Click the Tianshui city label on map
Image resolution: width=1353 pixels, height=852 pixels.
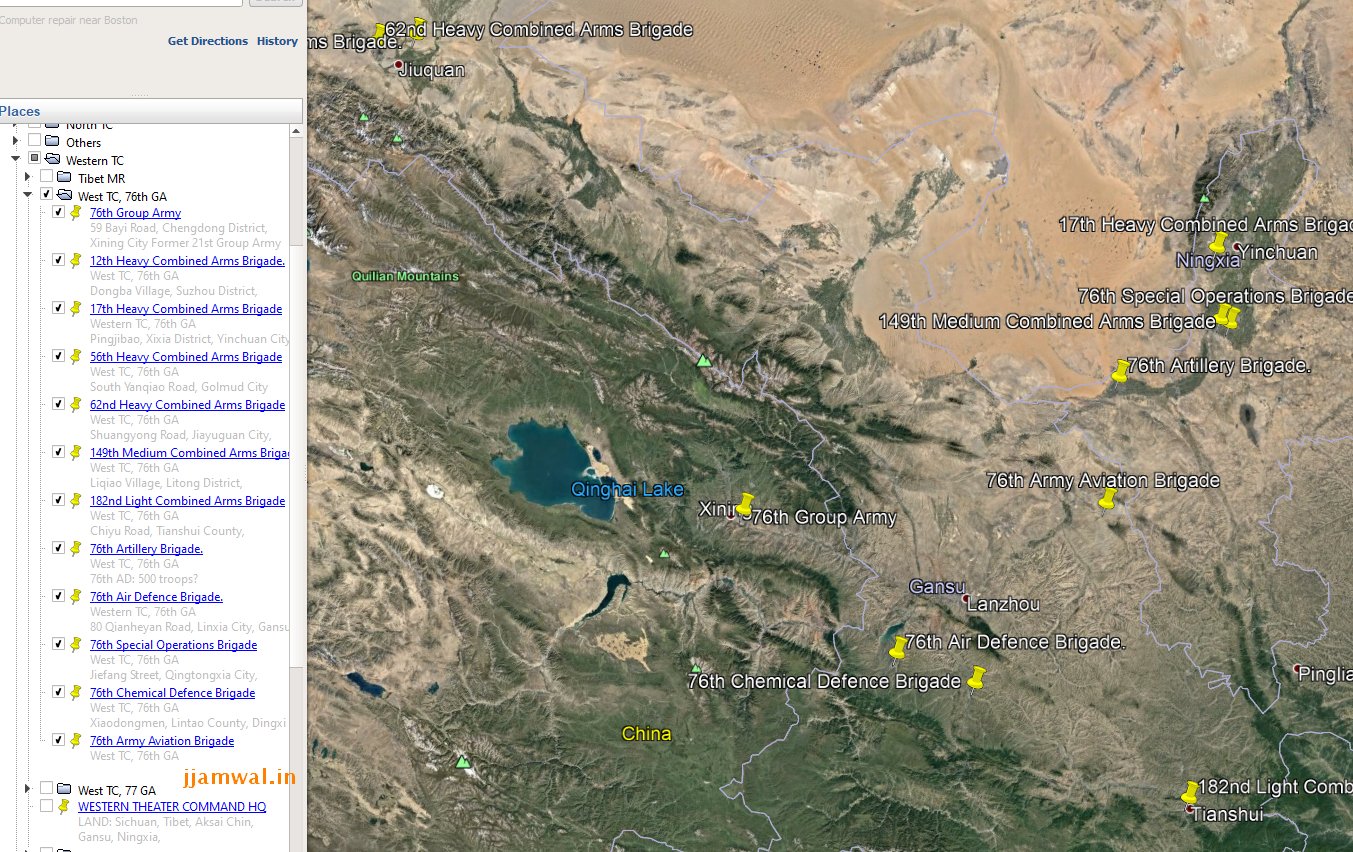pos(1227,814)
